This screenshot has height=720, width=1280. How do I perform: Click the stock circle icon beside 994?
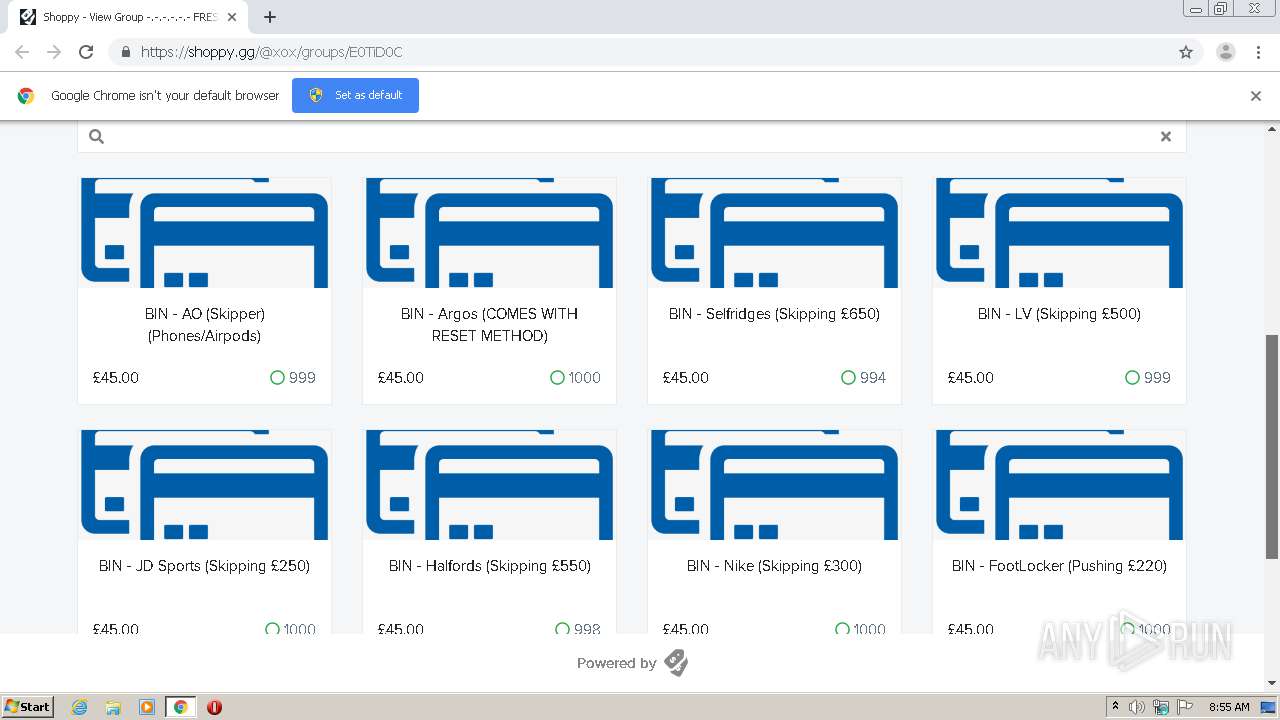tap(848, 378)
